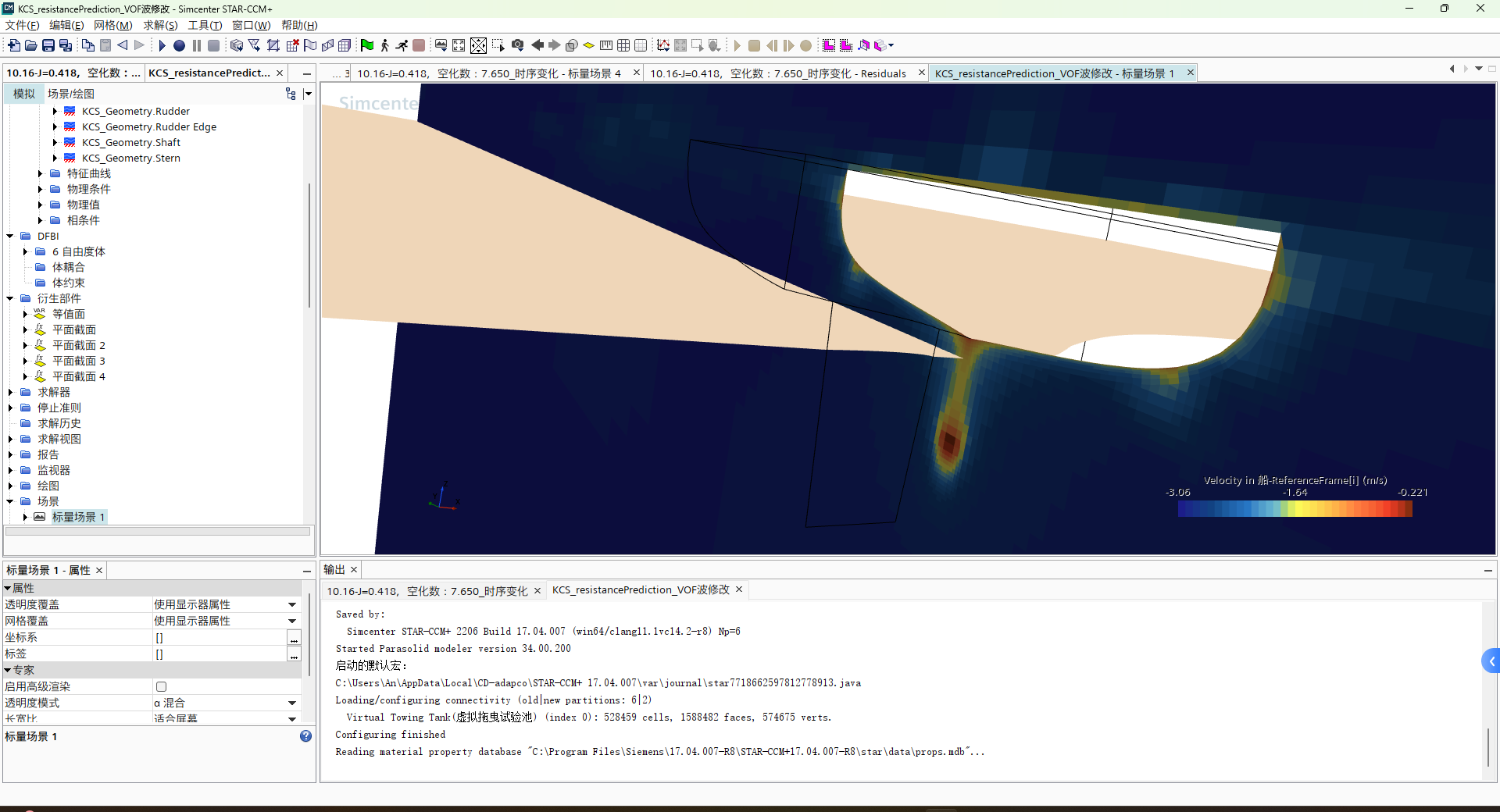Image resolution: width=1500 pixels, height=812 pixels.
Task: Open the 求解(S) menu
Action: pos(160,25)
